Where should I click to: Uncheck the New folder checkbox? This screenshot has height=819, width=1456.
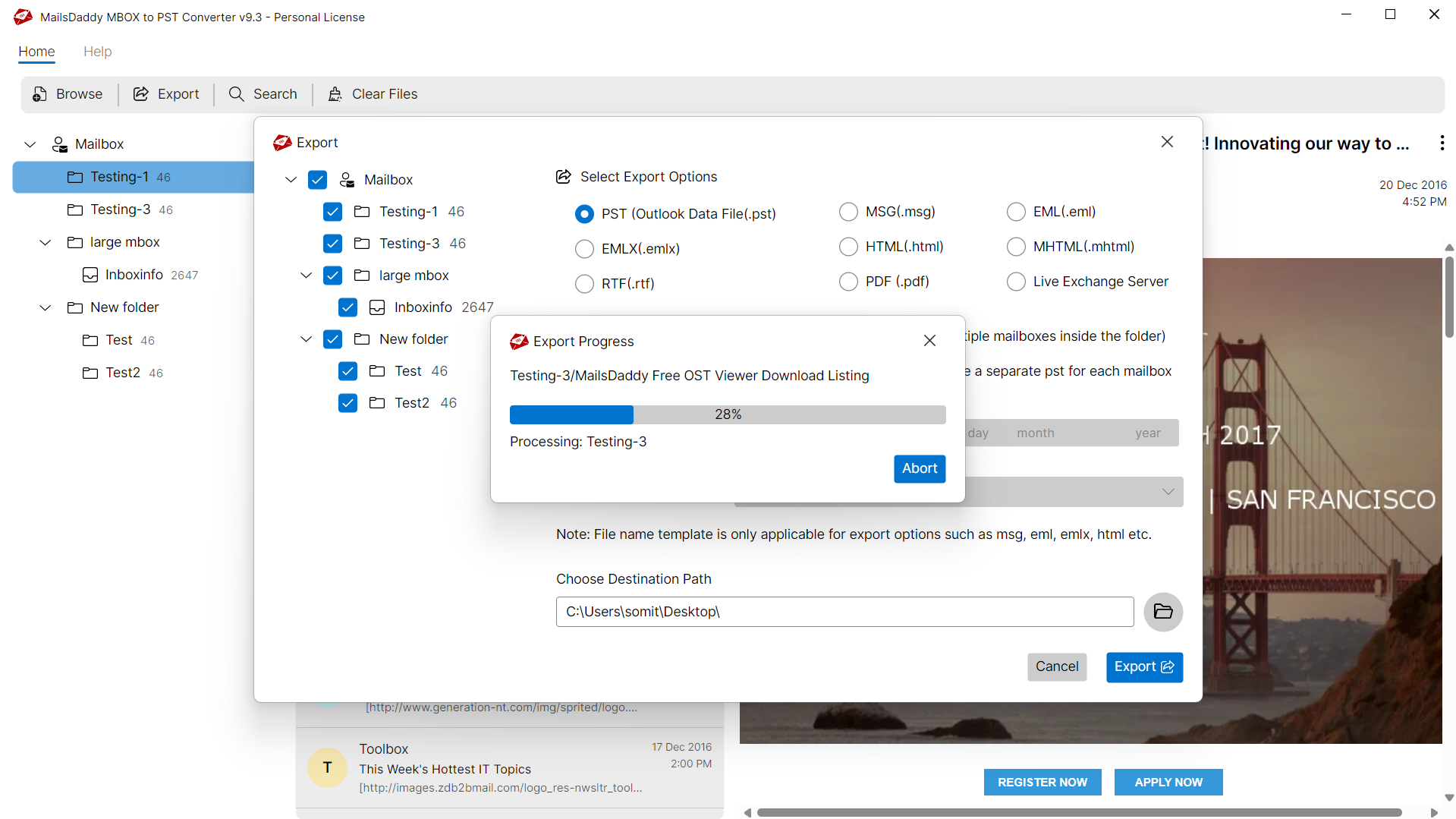[332, 339]
